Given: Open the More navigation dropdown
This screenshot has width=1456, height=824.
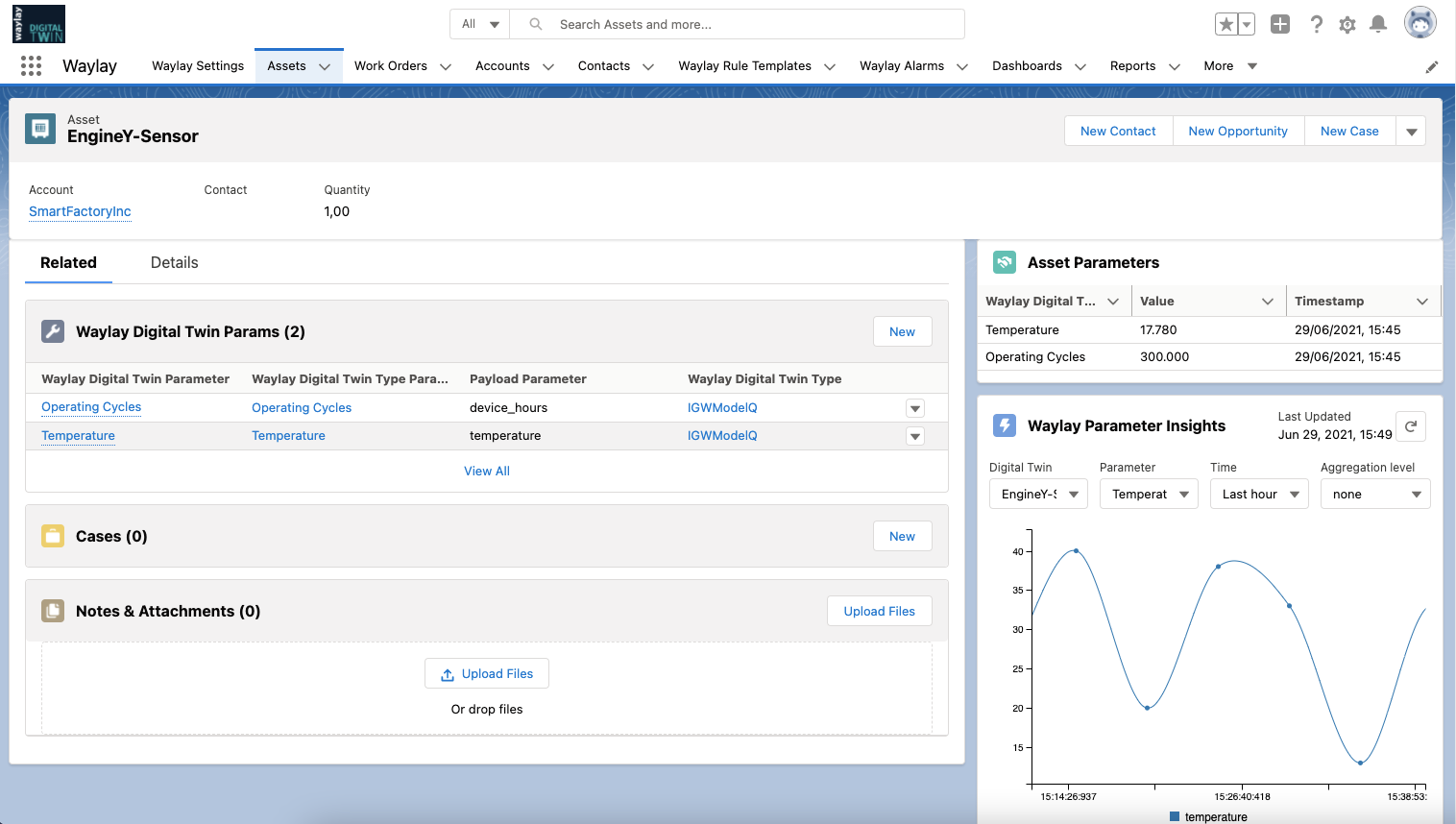Looking at the screenshot, I should pos(1230,65).
